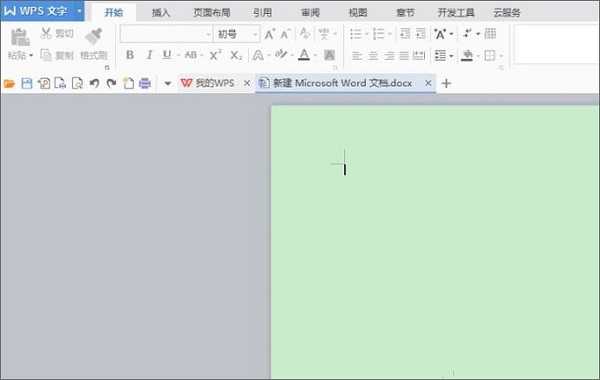Click the Save floppy disk icon

(x=27, y=83)
